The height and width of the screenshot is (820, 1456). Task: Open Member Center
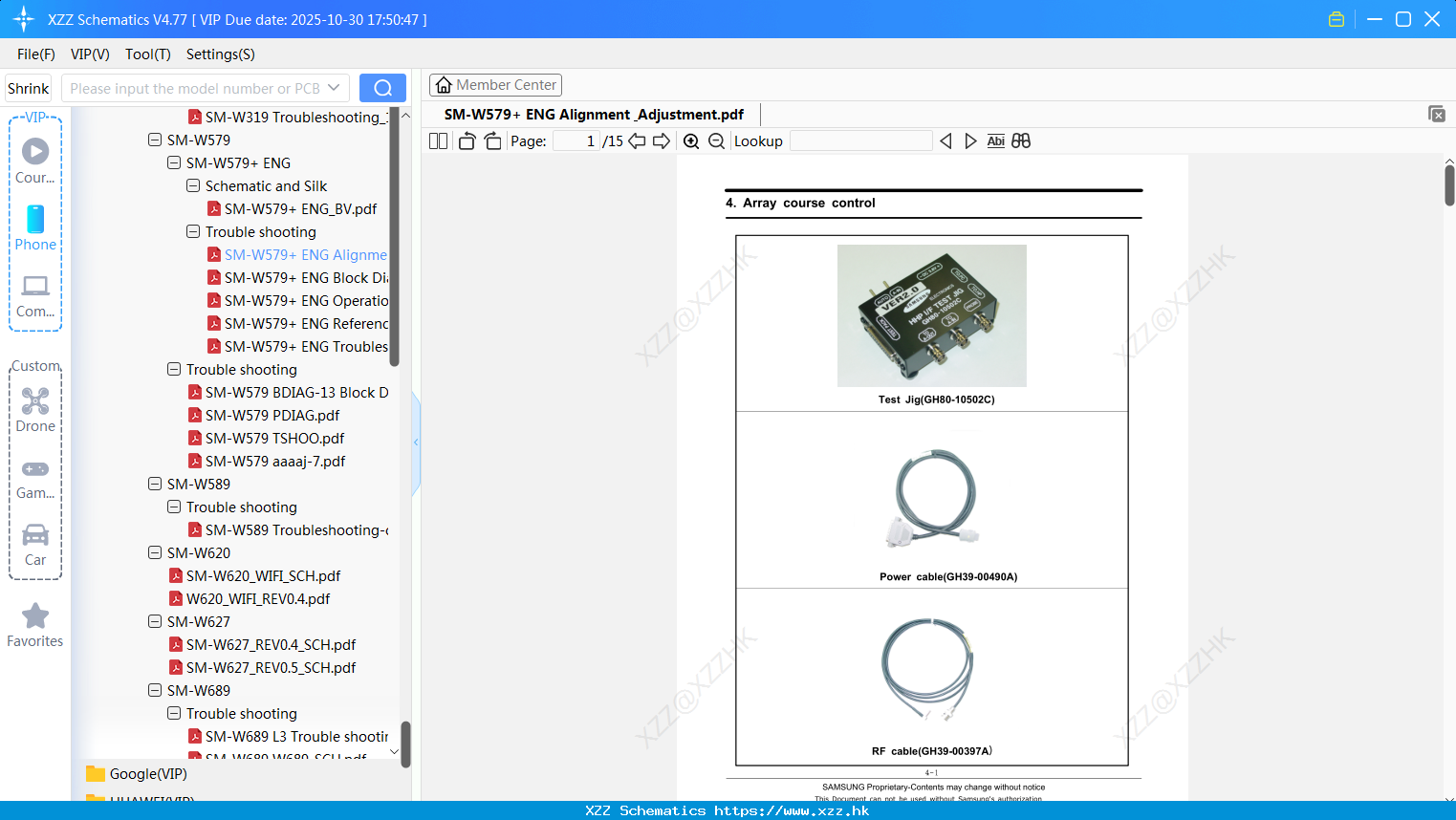click(495, 85)
